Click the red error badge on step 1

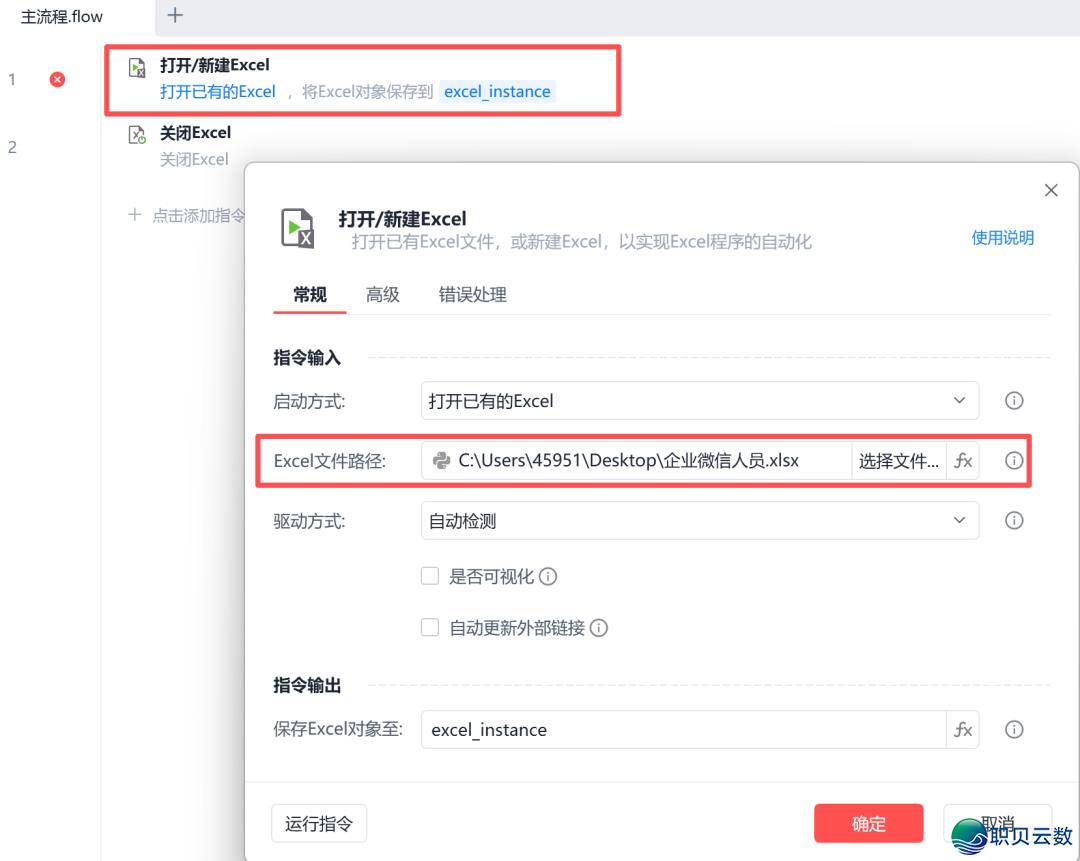pos(57,79)
